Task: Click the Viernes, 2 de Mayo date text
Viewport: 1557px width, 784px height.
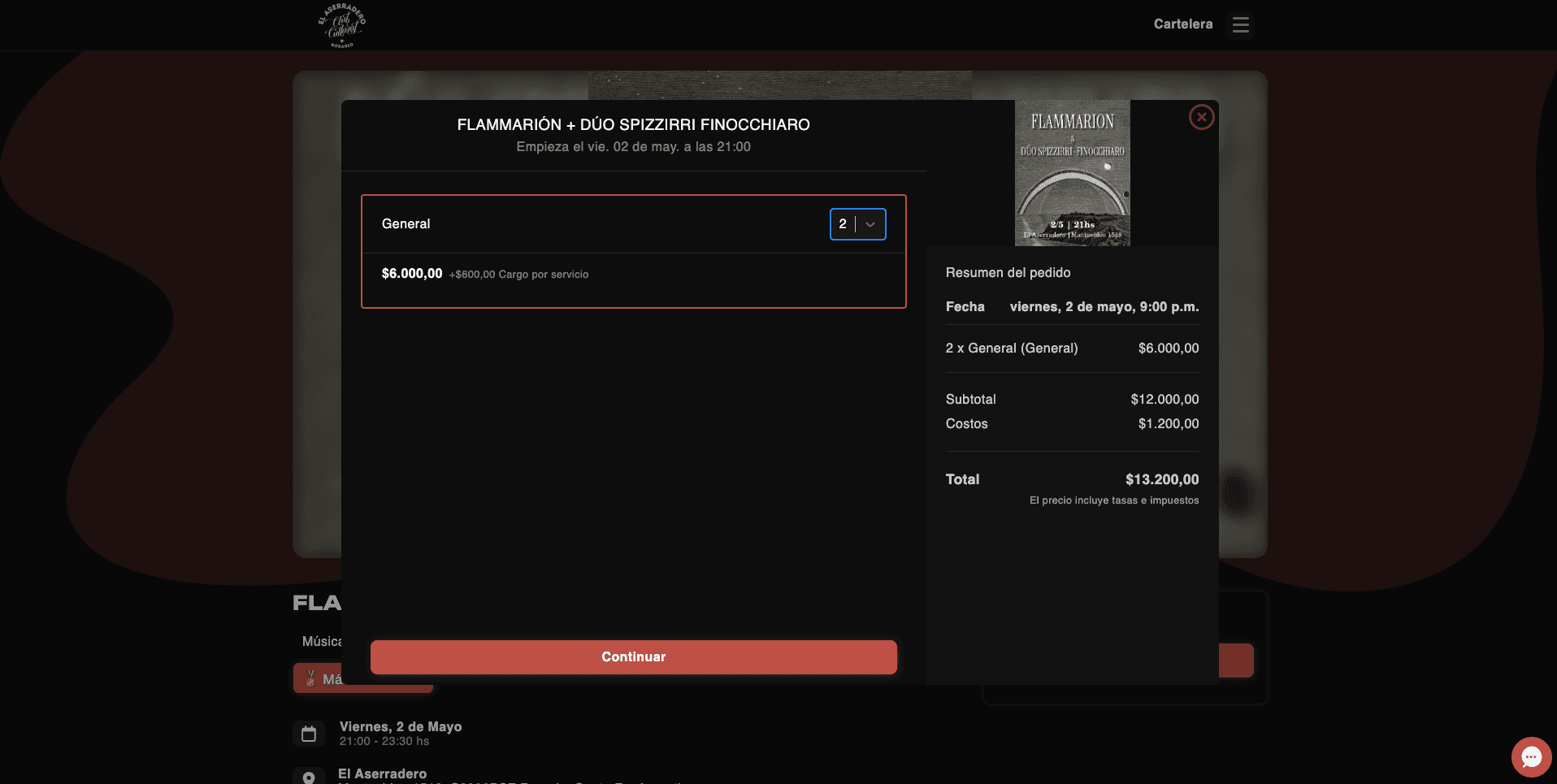Action: click(400, 726)
